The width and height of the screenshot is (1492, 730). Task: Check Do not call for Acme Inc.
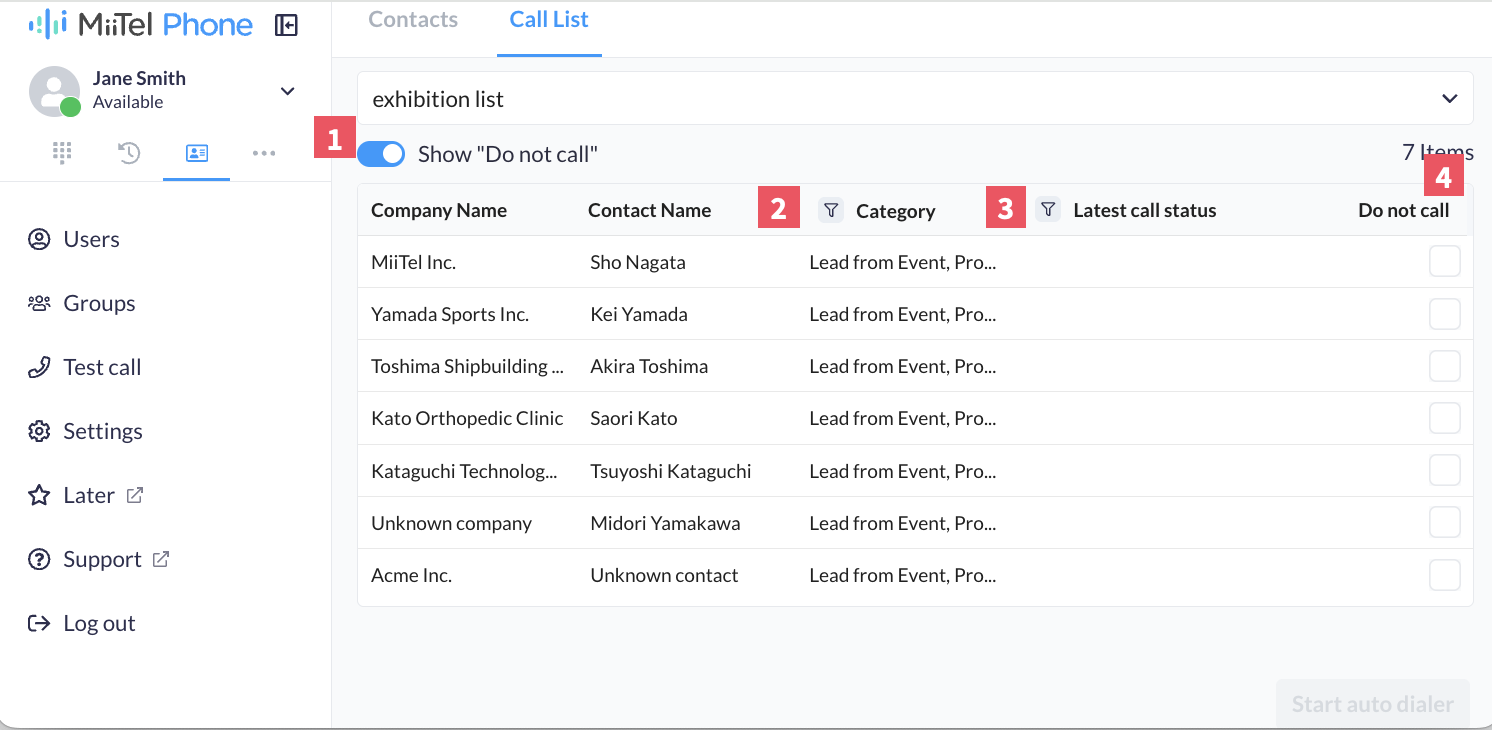(x=1444, y=575)
